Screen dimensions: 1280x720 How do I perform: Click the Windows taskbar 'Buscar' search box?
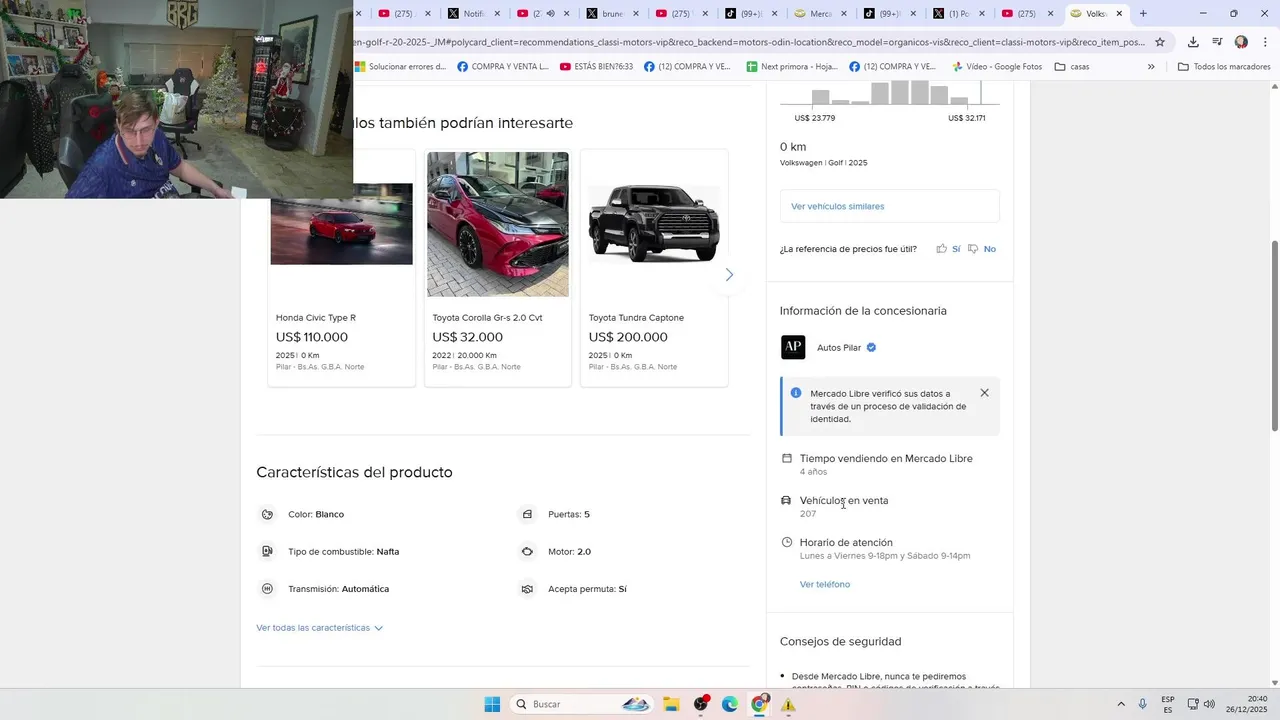click(x=581, y=704)
